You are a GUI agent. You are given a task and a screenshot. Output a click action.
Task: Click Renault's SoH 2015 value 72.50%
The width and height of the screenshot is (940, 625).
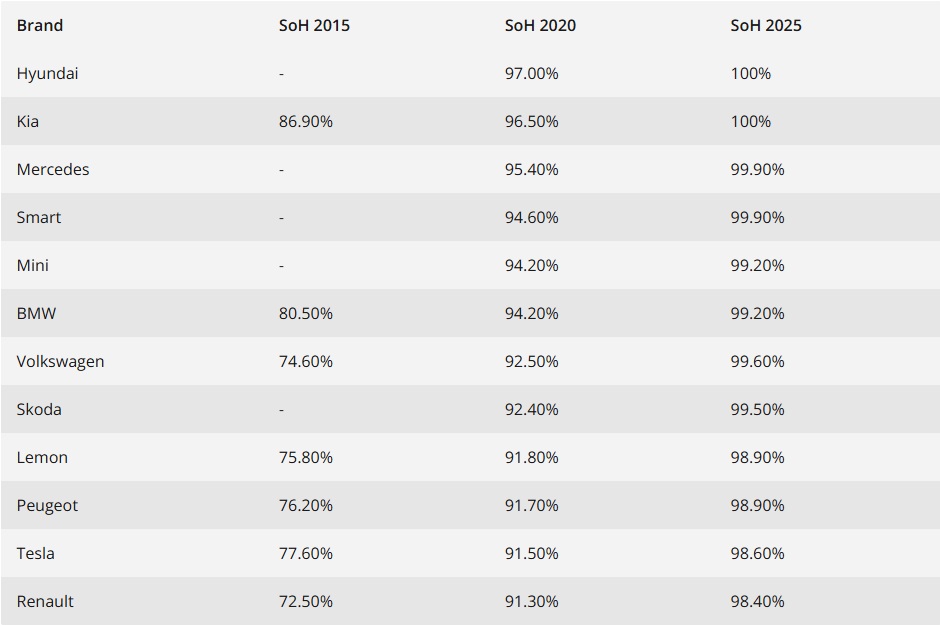tap(305, 601)
